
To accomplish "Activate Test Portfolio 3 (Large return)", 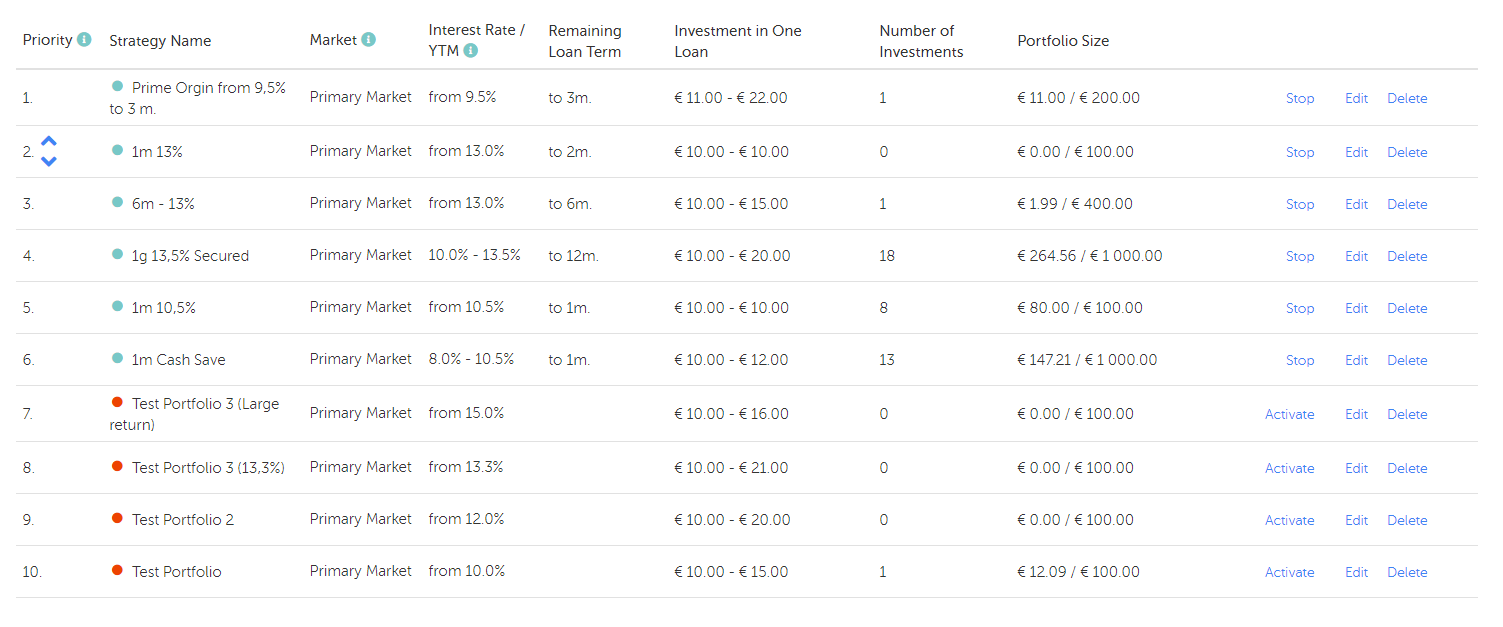I will tap(1289, 413).
